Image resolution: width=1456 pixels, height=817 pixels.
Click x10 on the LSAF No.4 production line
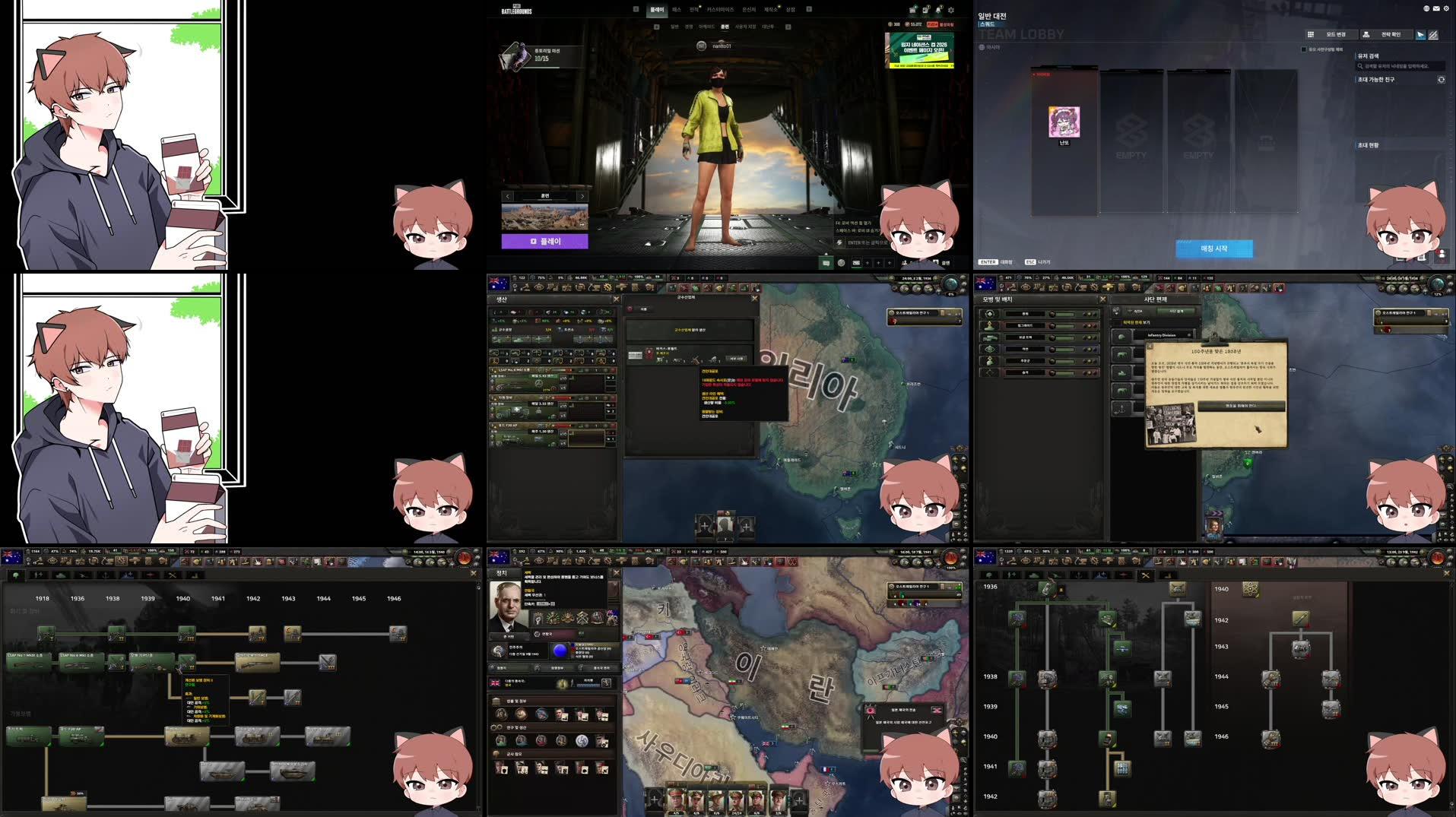pos(563,378)
